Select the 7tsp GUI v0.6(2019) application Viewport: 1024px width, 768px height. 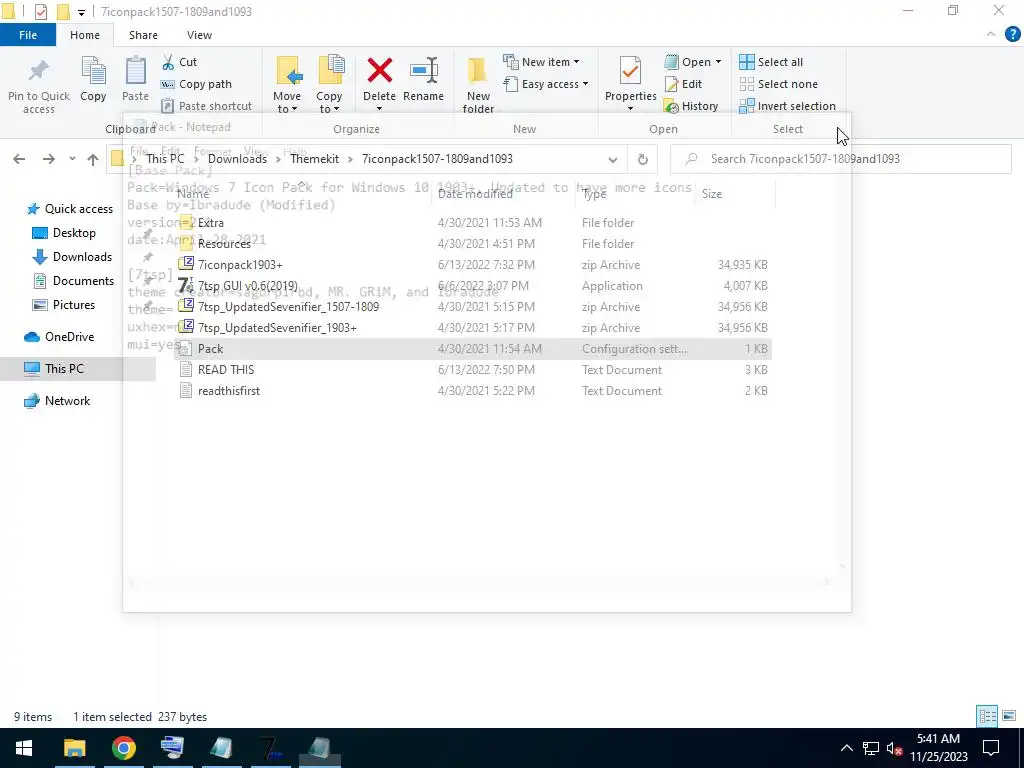click(473, 285)
